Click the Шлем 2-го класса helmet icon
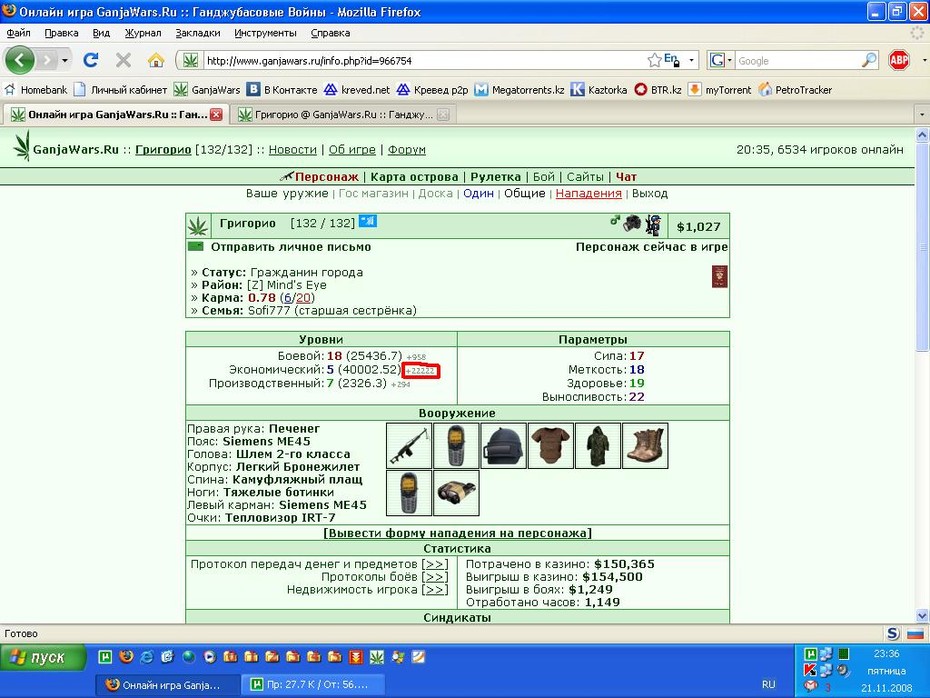930x698 pixels. (504, 445)
